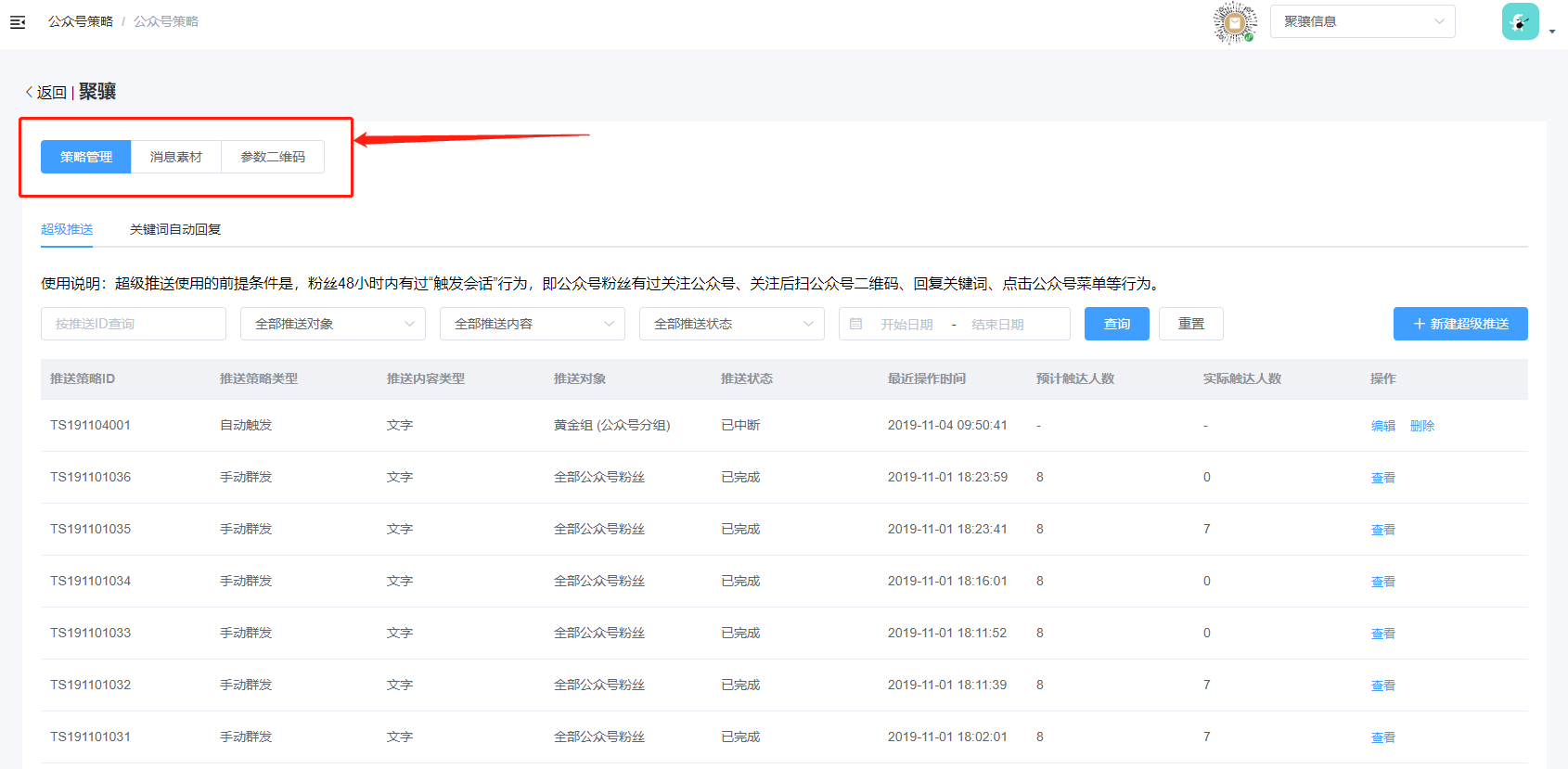Image resolution: width=1568 pixels, height=769 pixels.
Task: Click the calendar icon in date range
Action: [x=856, y=324]
